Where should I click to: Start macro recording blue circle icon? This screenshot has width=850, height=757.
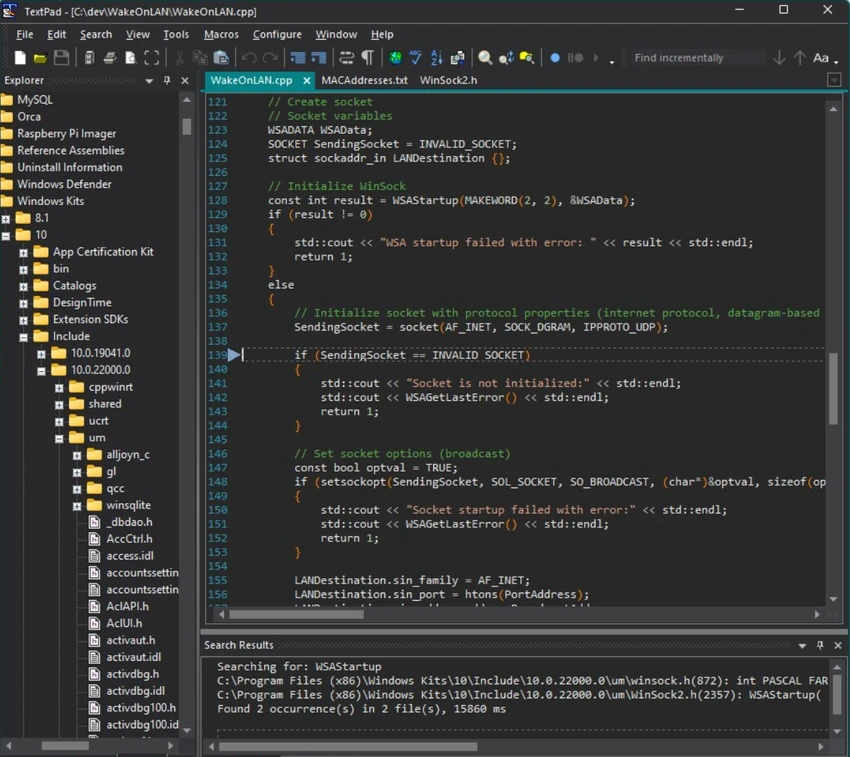tap(555, 57)
